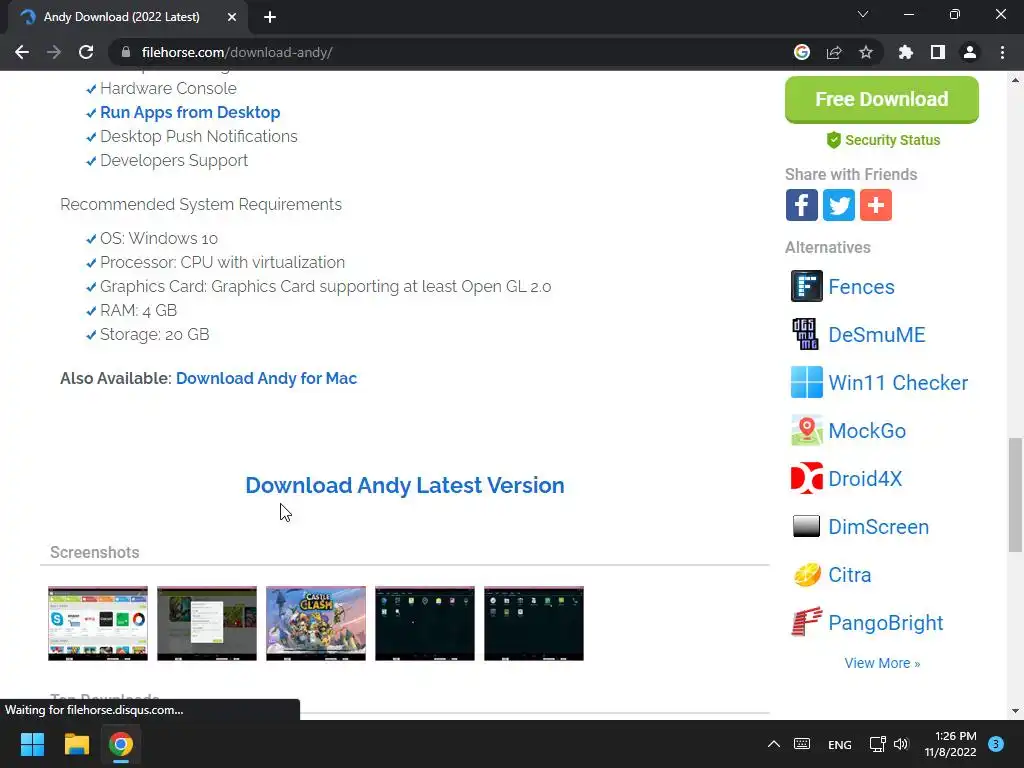This screenshot has width=1024, height=768.
Task: Click View More alternatives link
Action: click(x=882, y=663)
